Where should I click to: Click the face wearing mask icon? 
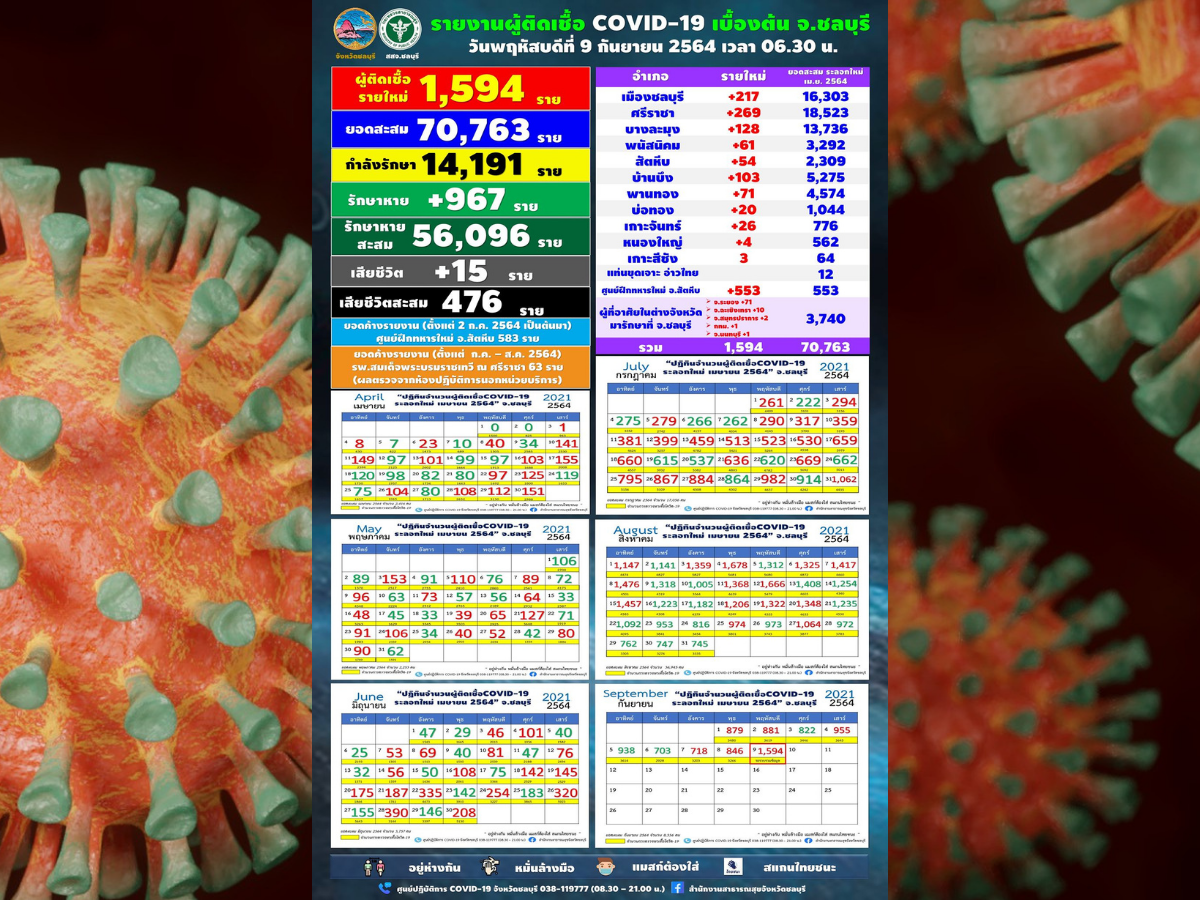(605, 867)
